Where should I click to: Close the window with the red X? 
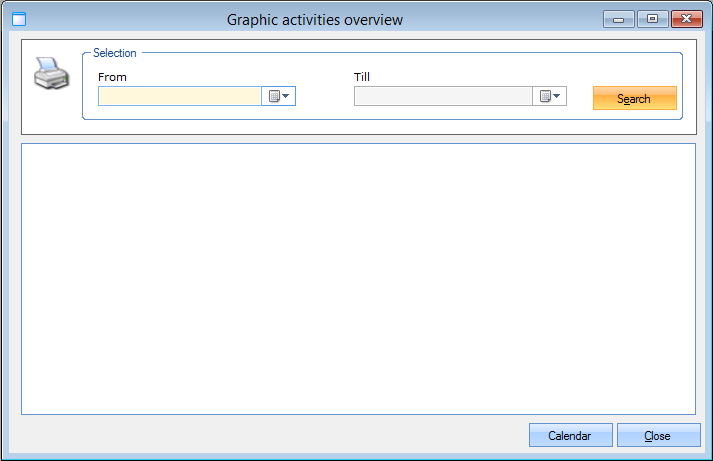click(x=685, y=19)
